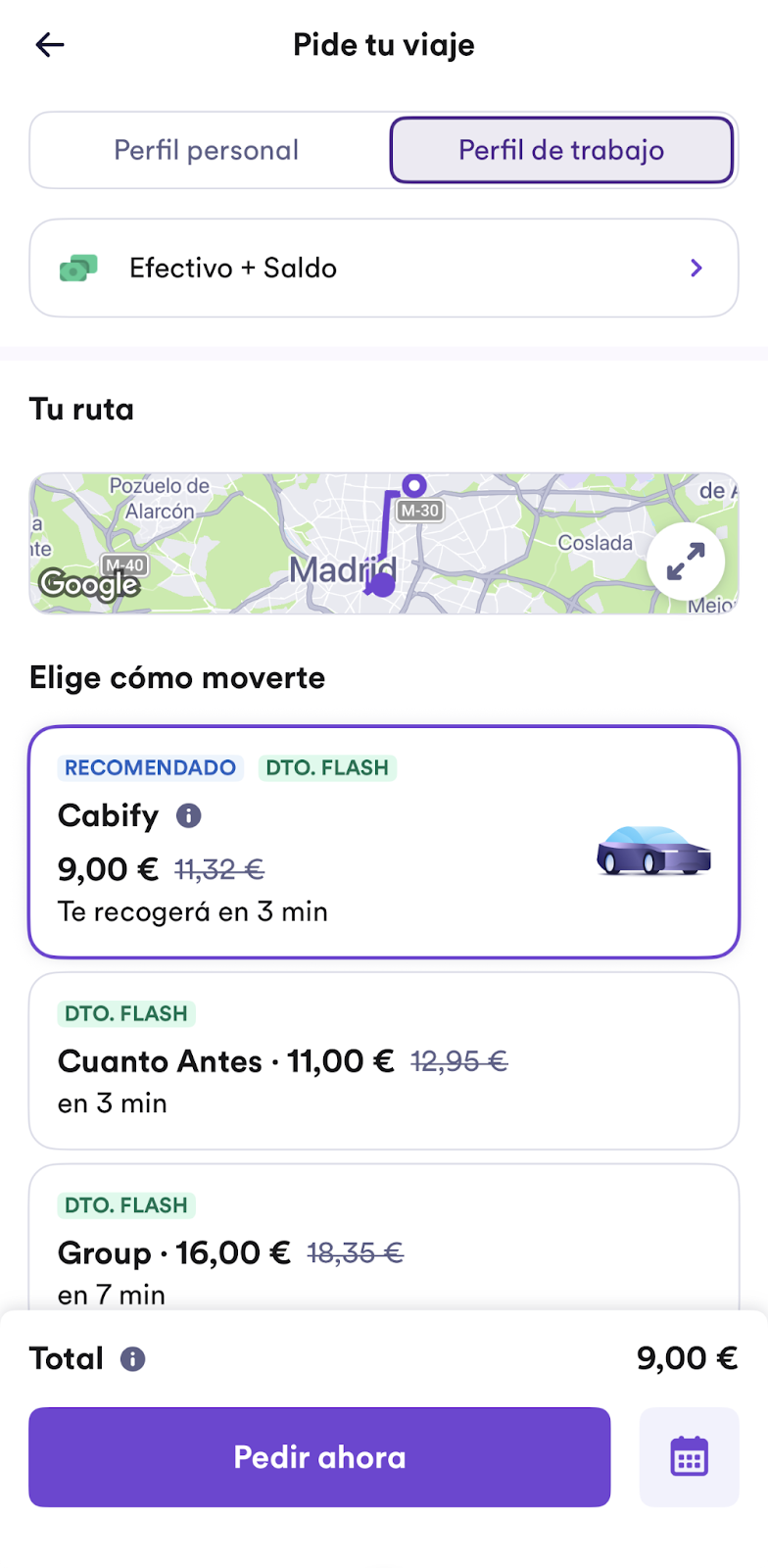Open Efectivo + Saldo payment selector

tap(383, 269)
